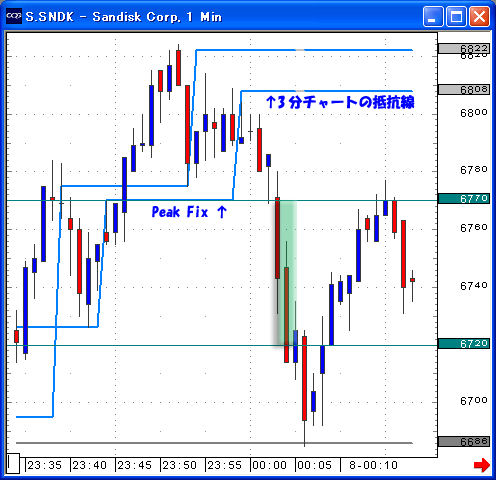
Task: Minimize the S.SNDK chart window
Action: 433,16
